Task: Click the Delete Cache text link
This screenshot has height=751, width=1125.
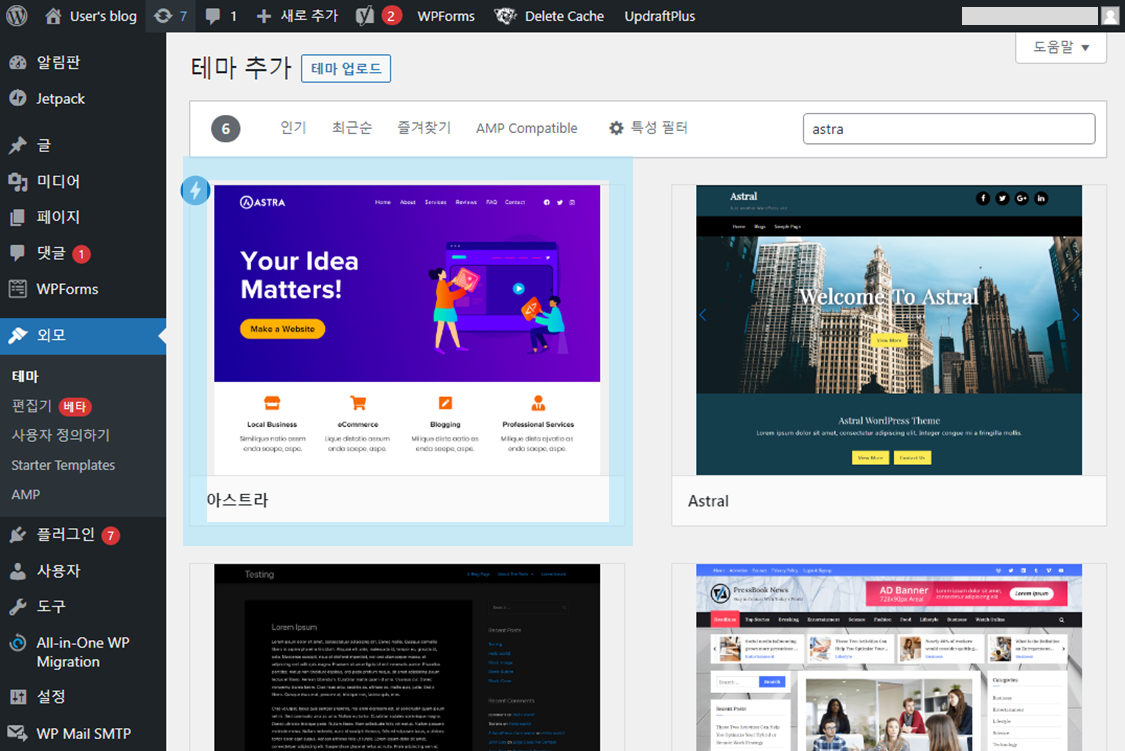Action: coord(565,16)
